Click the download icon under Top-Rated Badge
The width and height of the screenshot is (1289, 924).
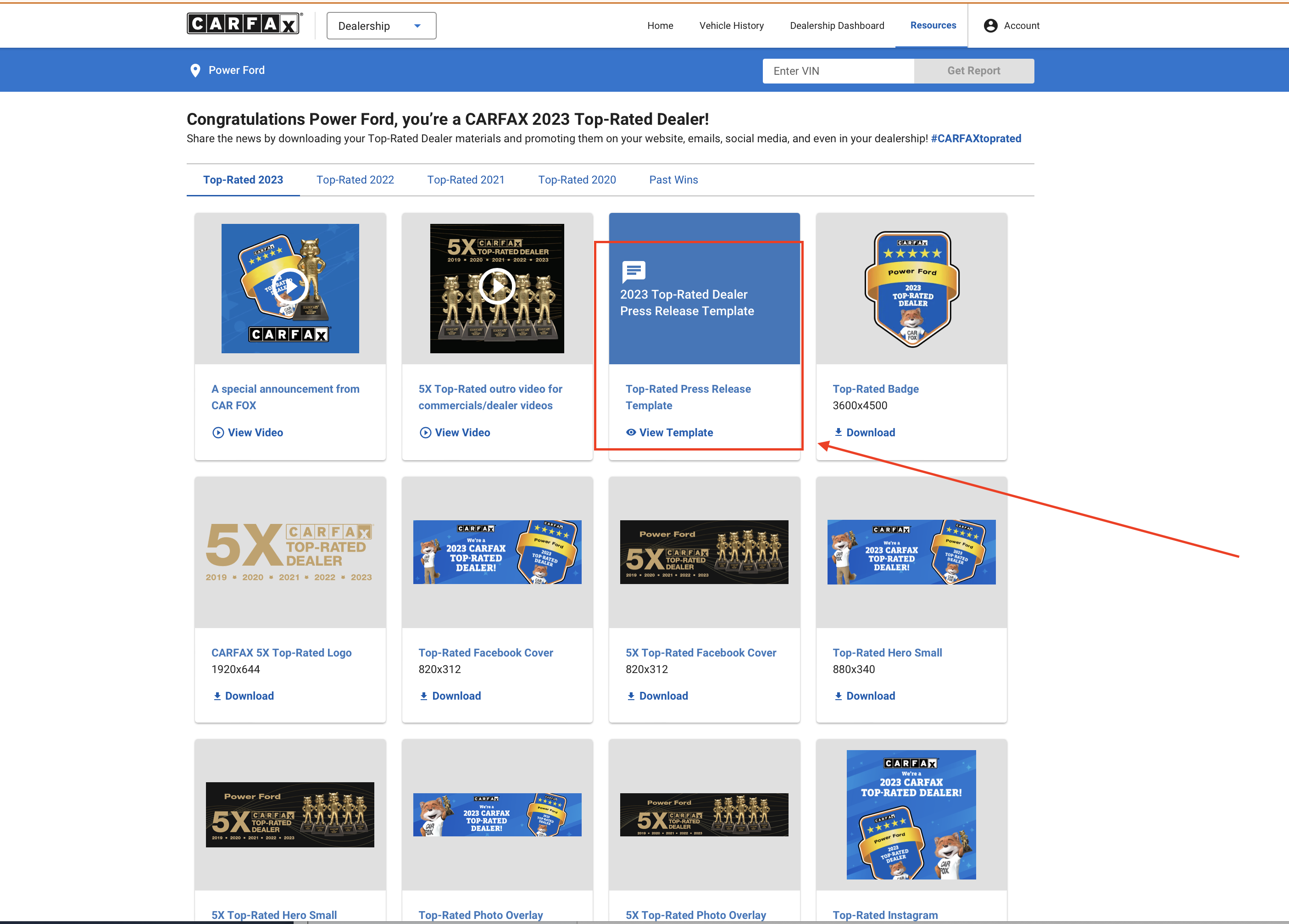point(838,433)
